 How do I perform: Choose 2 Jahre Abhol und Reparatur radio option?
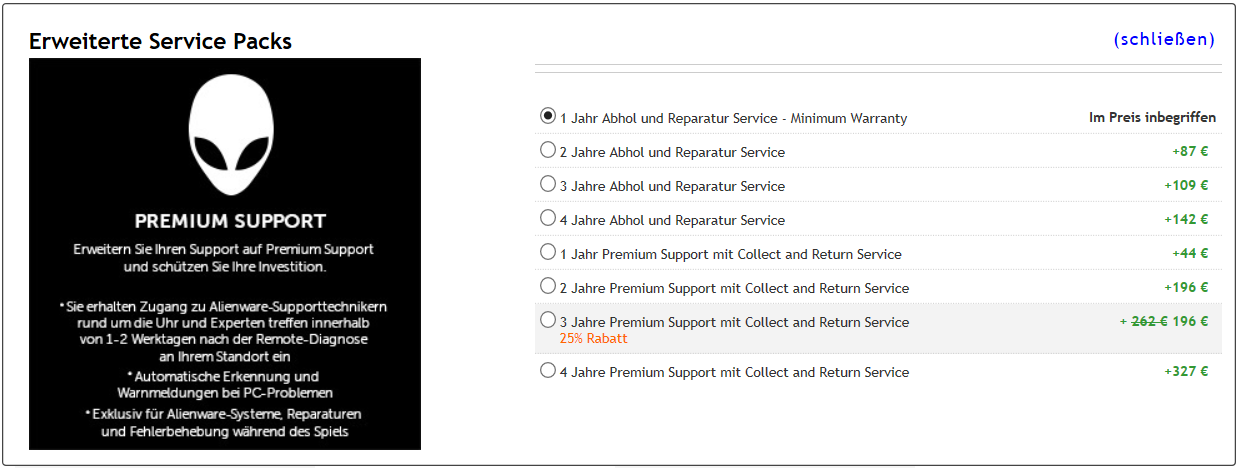[x=548, y=150]
